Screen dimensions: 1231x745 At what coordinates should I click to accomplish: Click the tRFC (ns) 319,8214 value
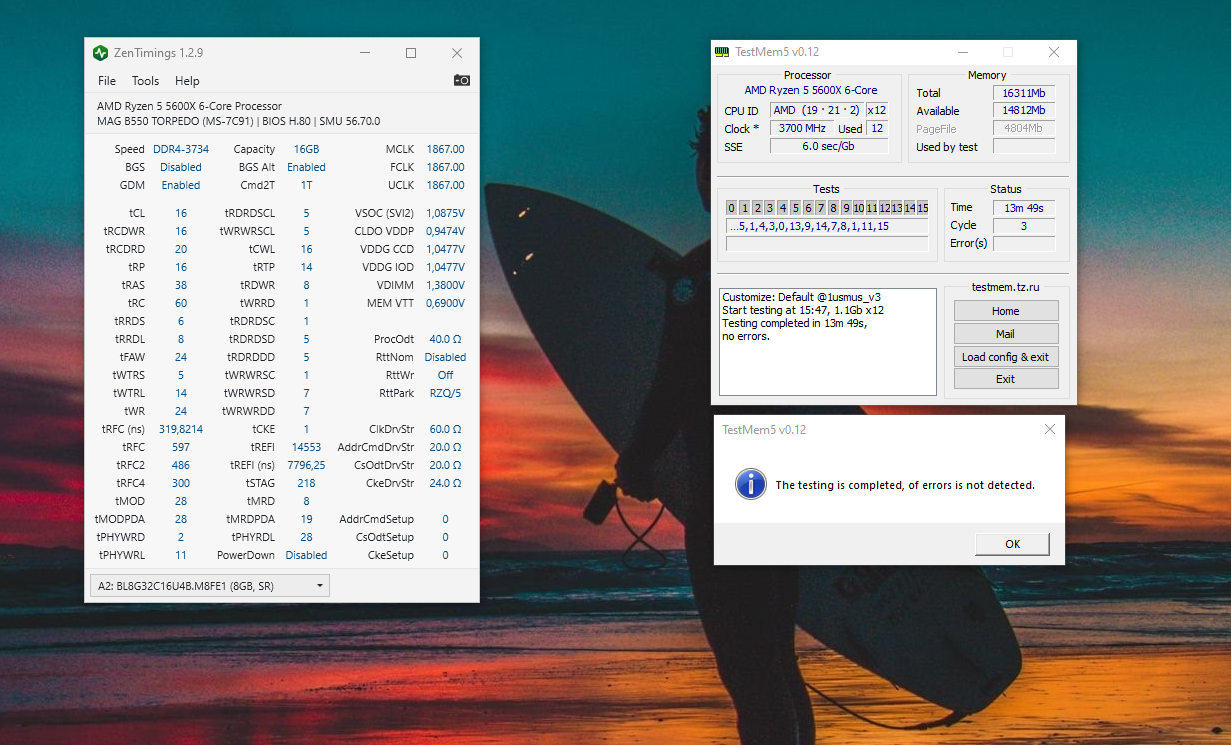tap(181, 429)
